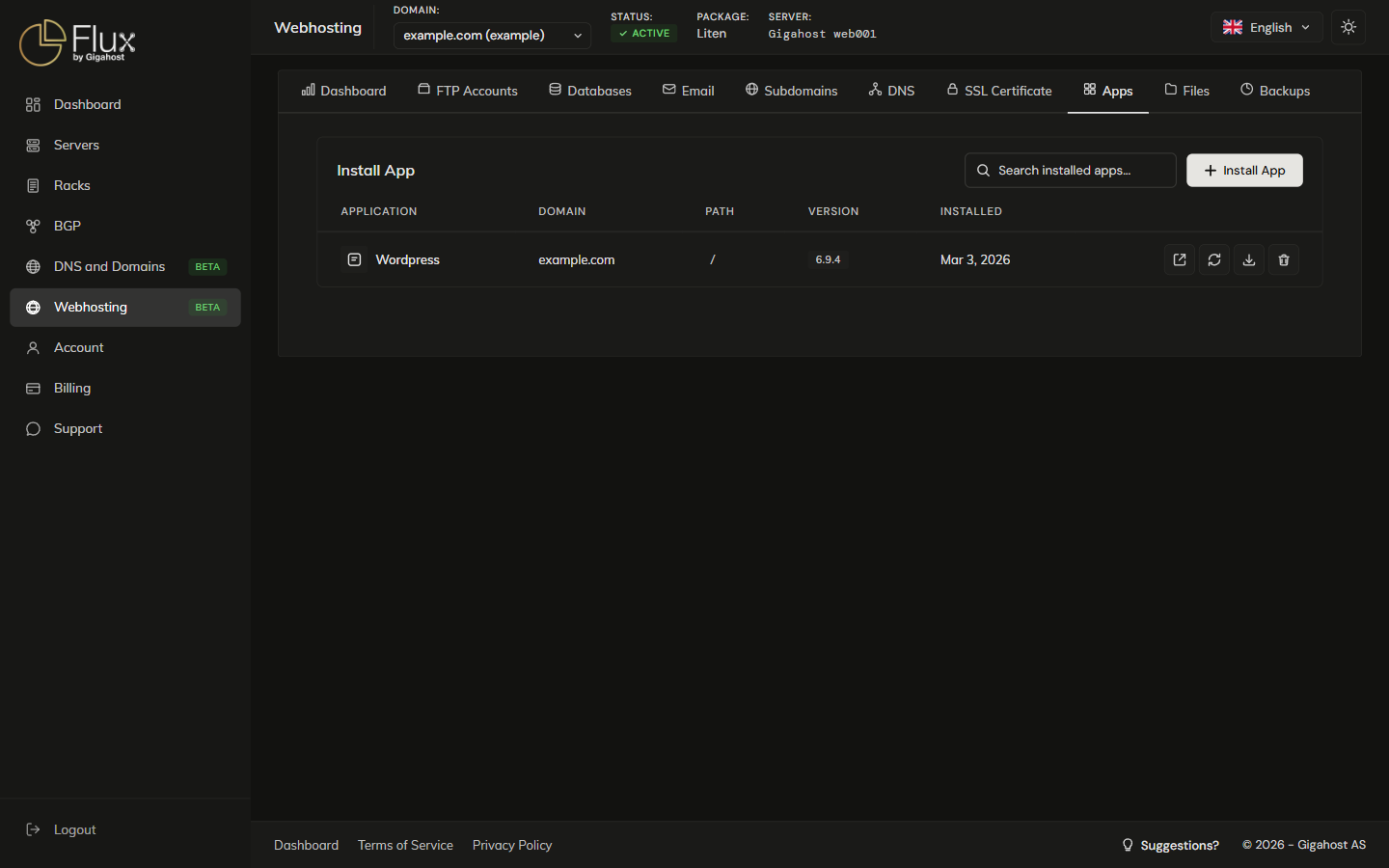Open Dashboard in the sidebar

pyautogui.click(x=125, y=104)
